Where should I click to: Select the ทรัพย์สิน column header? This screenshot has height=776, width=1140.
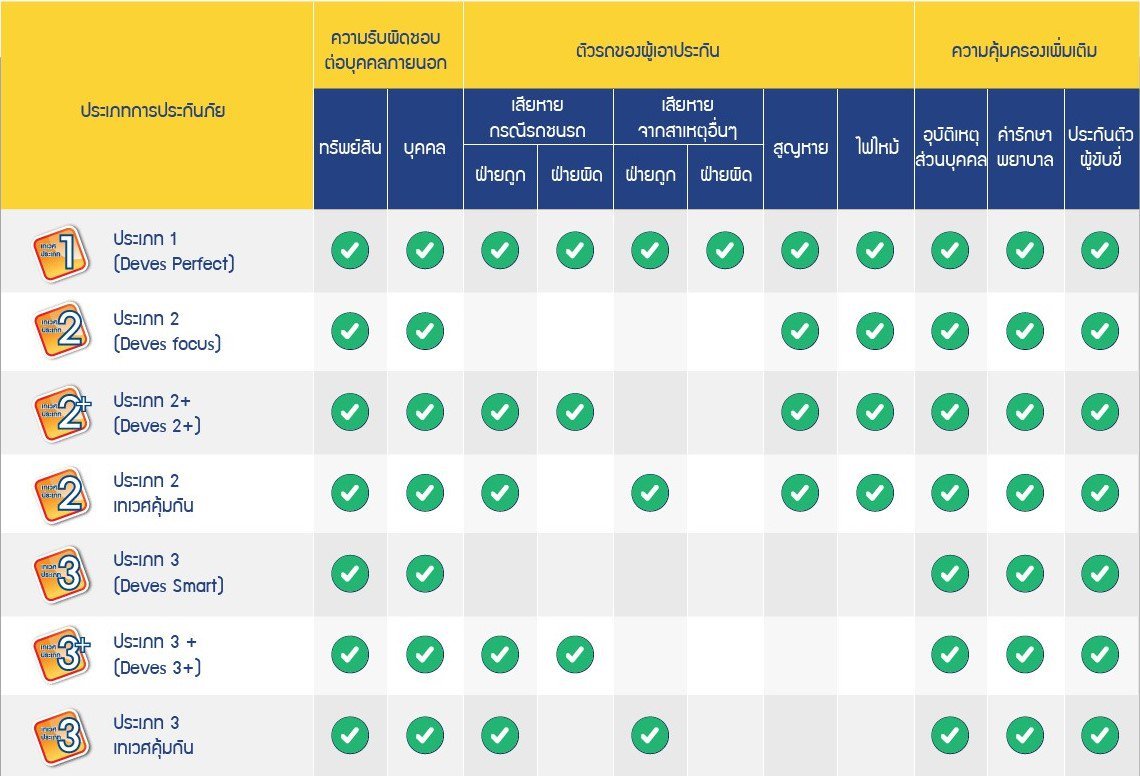(x=350, y=149)
